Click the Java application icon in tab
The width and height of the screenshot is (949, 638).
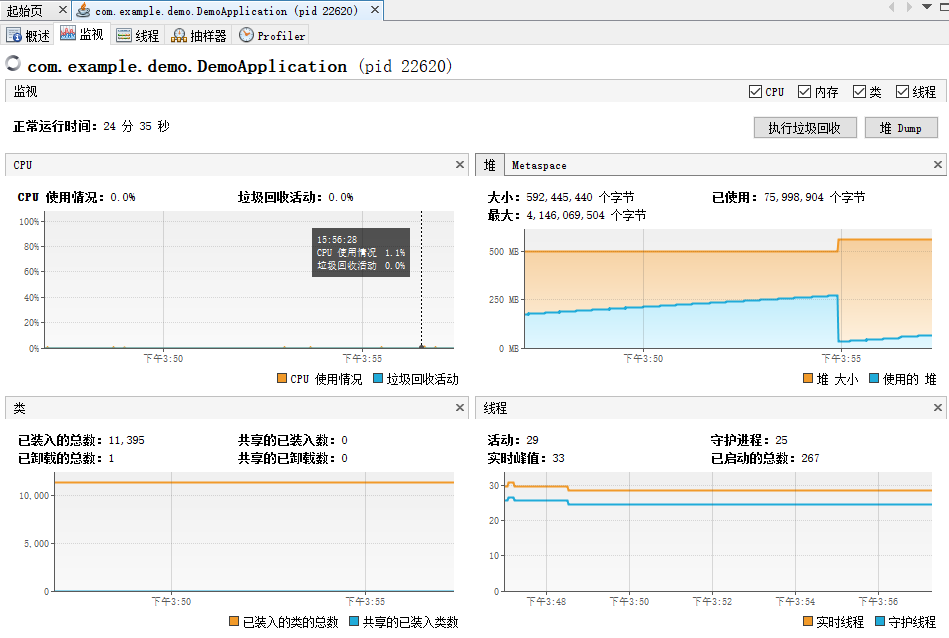click(x=84, y=10)
